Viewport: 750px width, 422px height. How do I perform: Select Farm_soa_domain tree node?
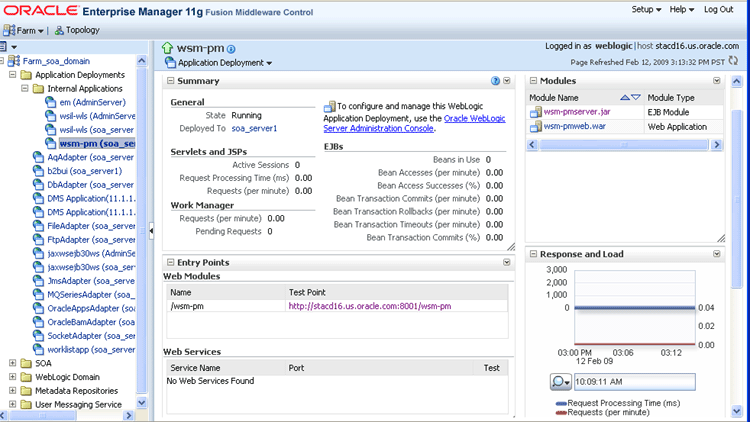coord(56,61)
